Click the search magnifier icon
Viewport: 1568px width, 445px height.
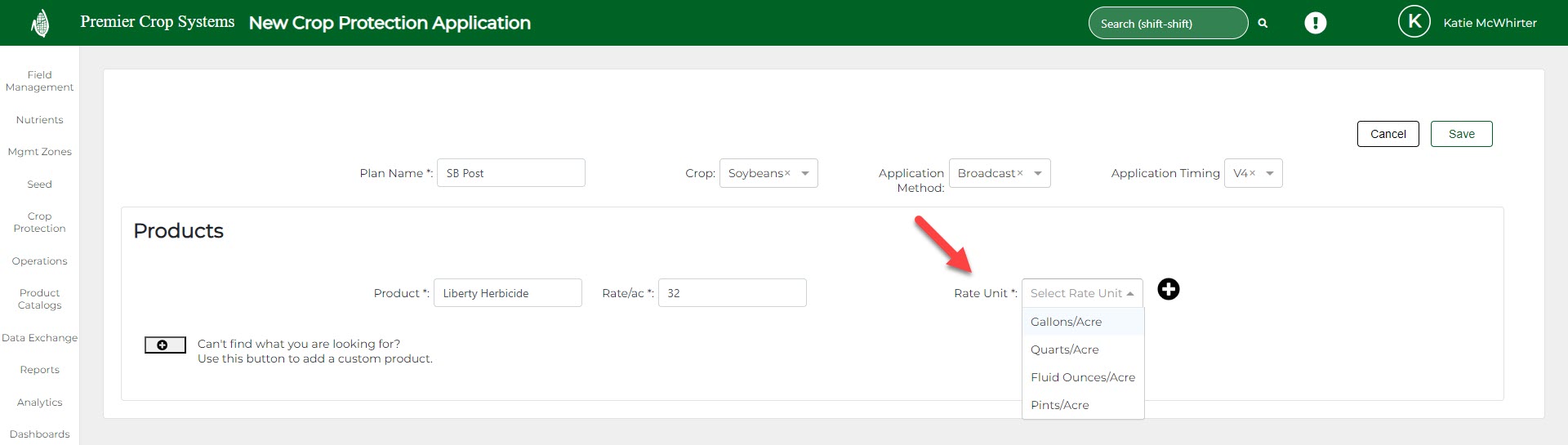coord(1263,24)
